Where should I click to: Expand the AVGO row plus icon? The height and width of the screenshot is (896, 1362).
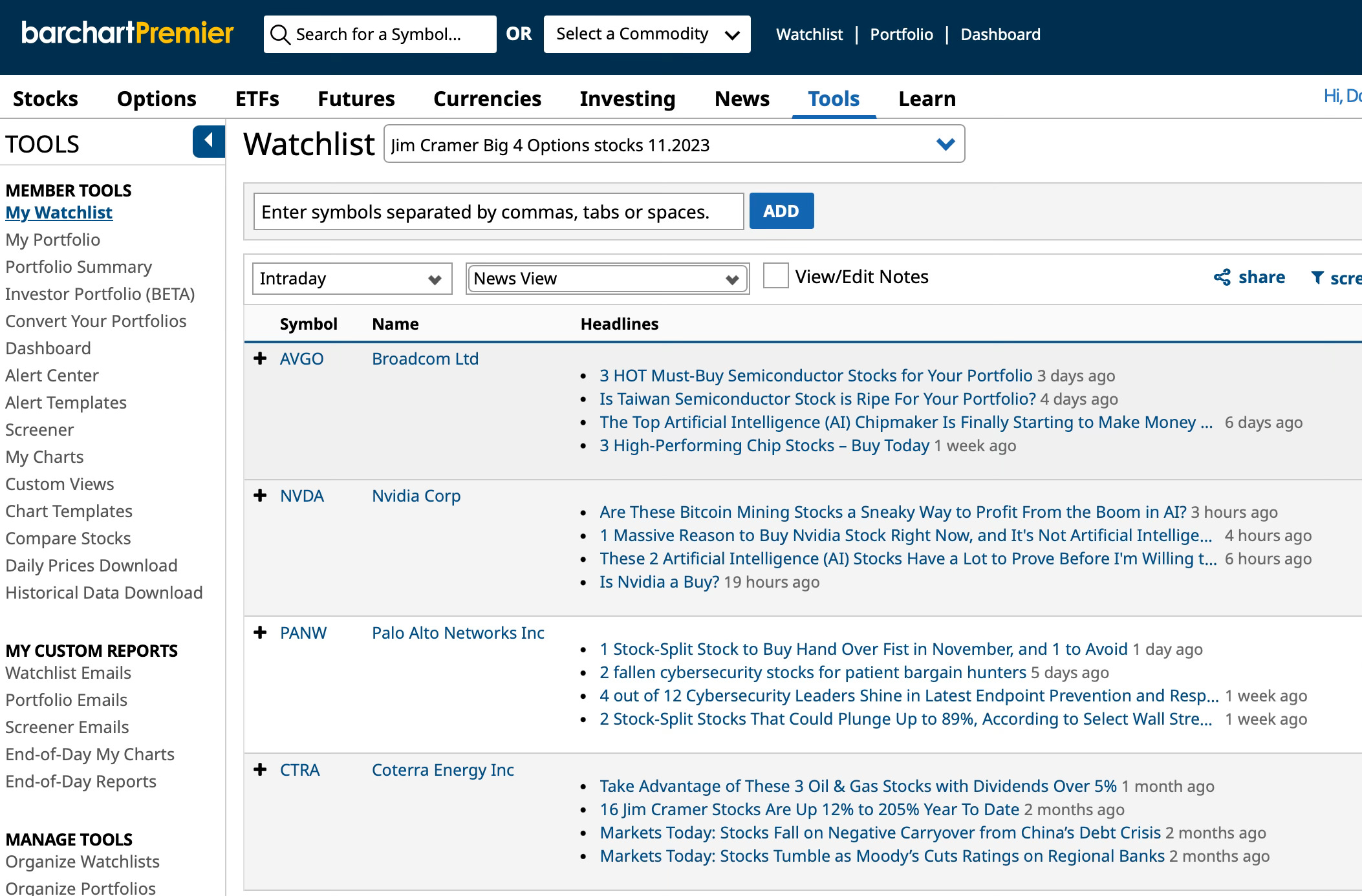(260, 358)
